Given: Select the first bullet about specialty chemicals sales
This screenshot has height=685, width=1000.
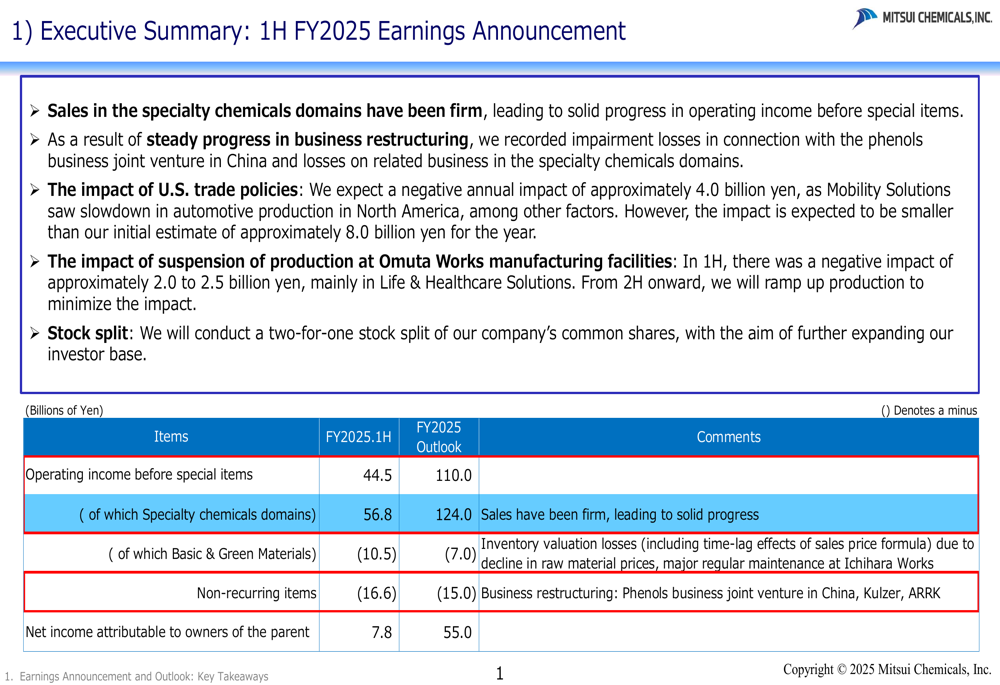Looking at the screenshot, I should 505,111.
